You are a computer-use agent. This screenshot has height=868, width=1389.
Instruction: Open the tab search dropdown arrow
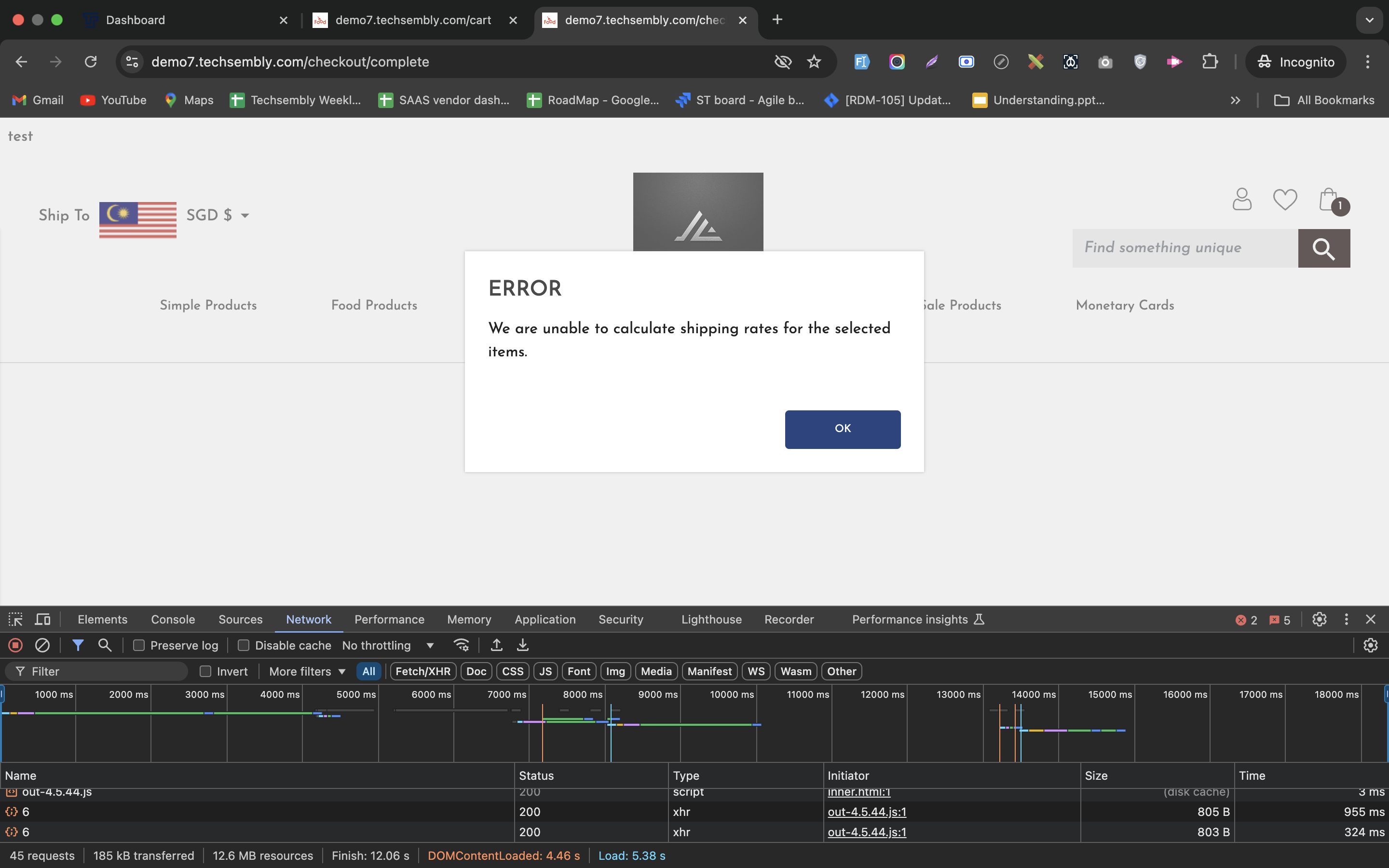coord(1370,20)
